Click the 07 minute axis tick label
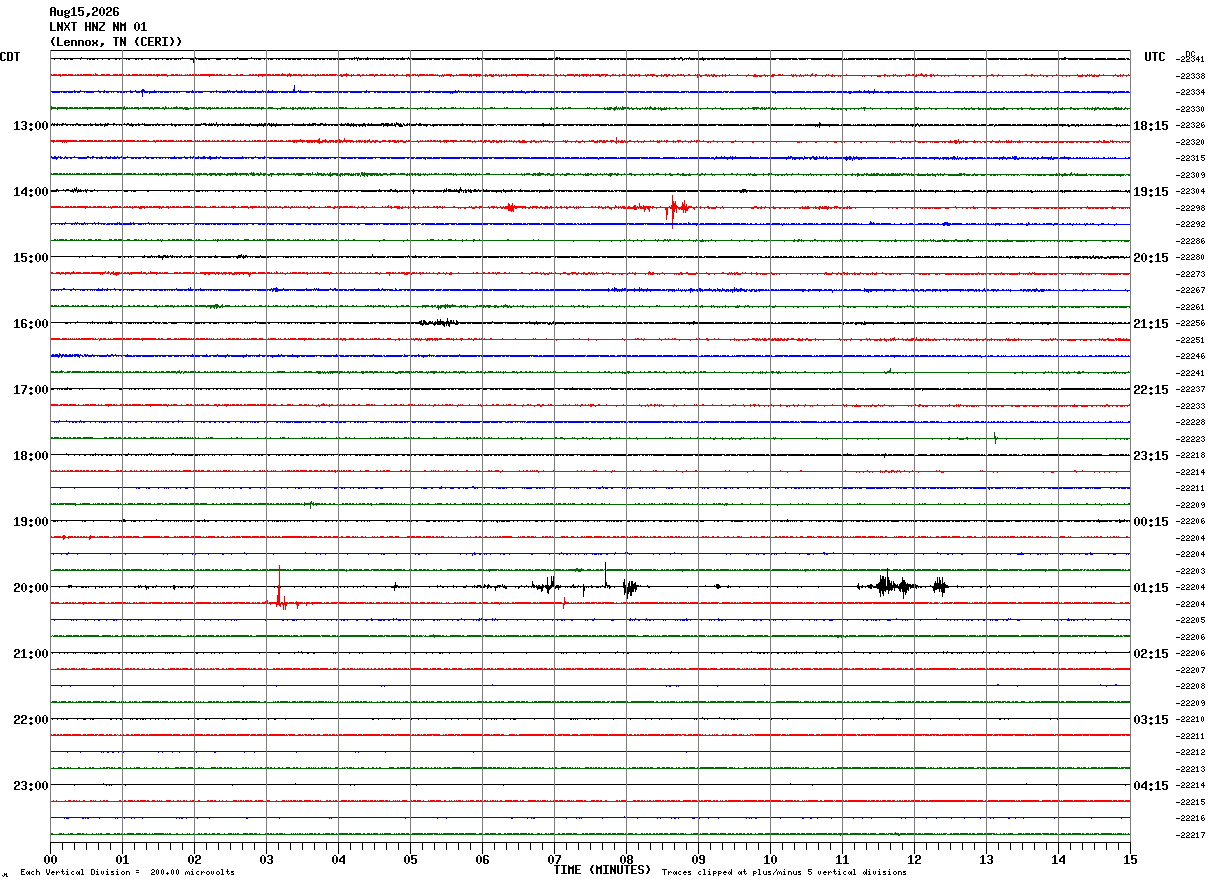 (x=554, y=859)
